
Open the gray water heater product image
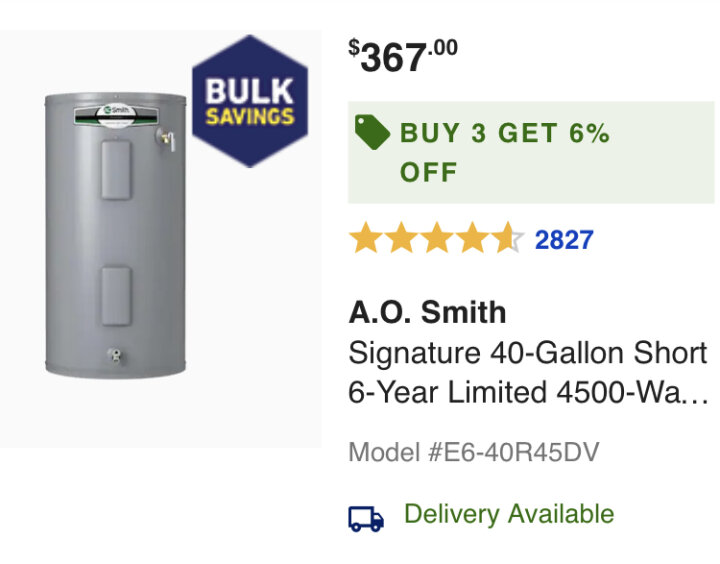pos(116,235)
